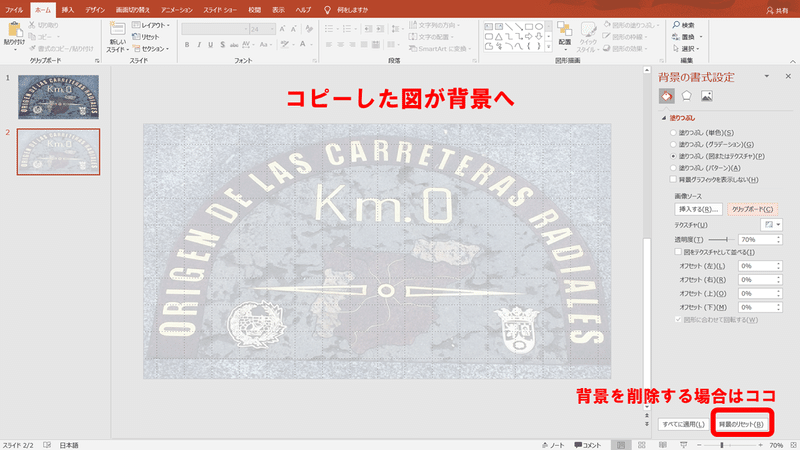Switch to Normal view icon in the status bar
Screen dimensions: 800x450
point(621,445)
